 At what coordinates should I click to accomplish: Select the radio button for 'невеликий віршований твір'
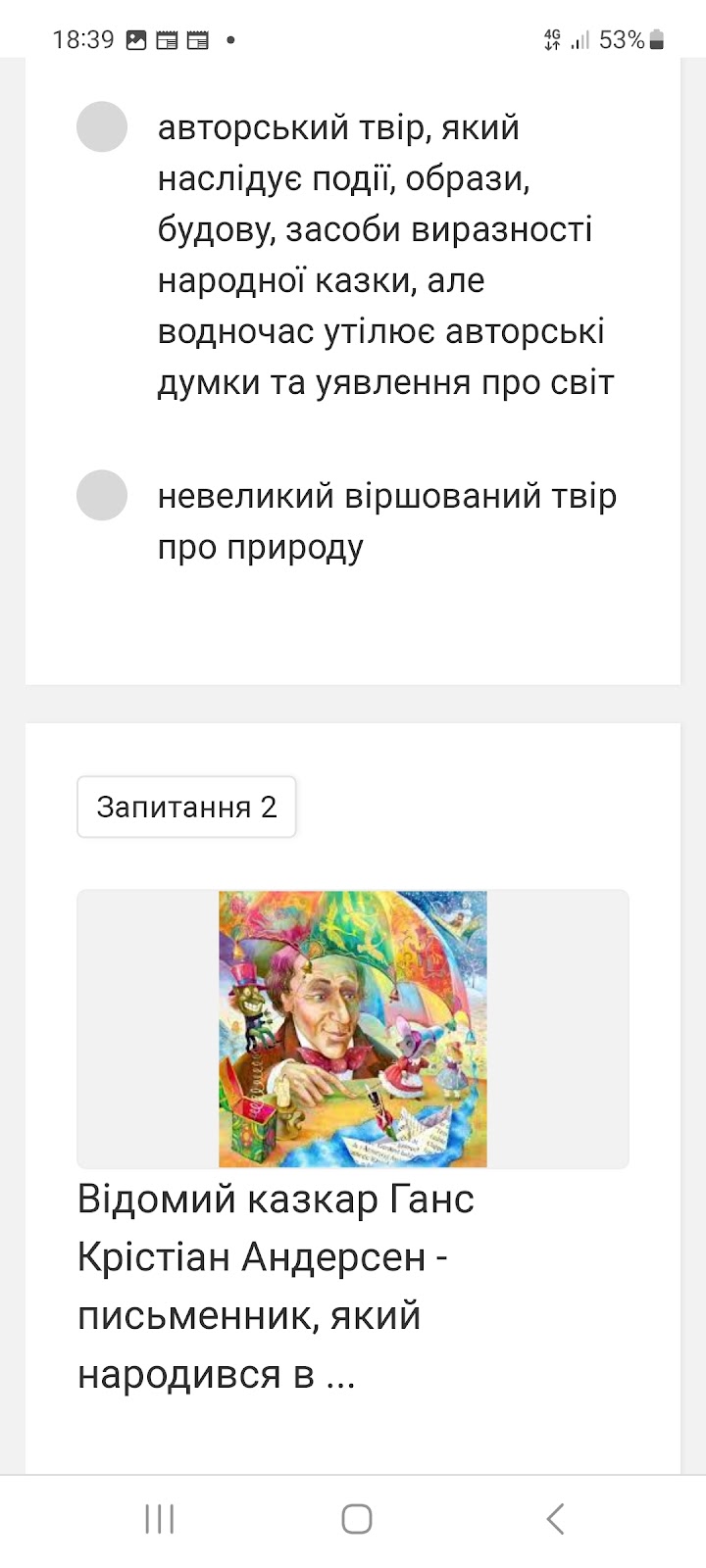coord(102,495)
